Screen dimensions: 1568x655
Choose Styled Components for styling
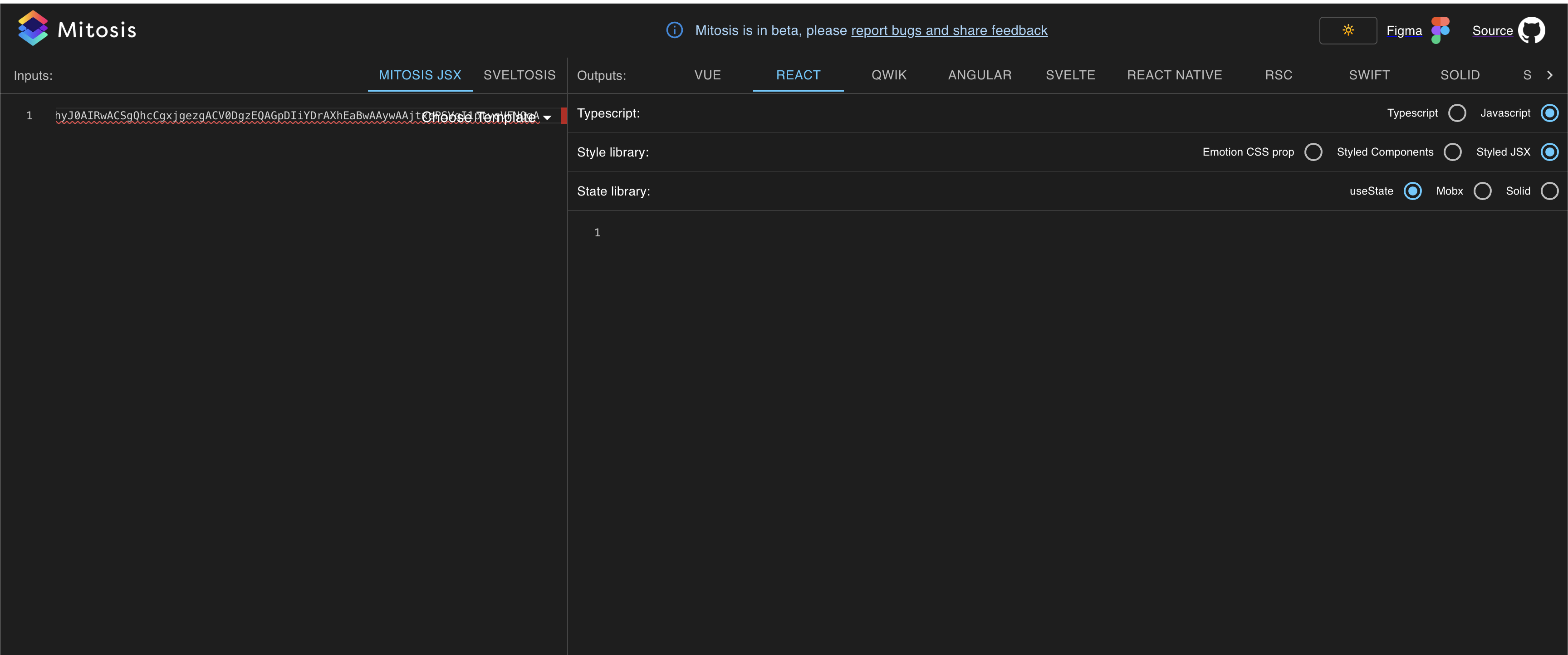[x=1453, y=152]
